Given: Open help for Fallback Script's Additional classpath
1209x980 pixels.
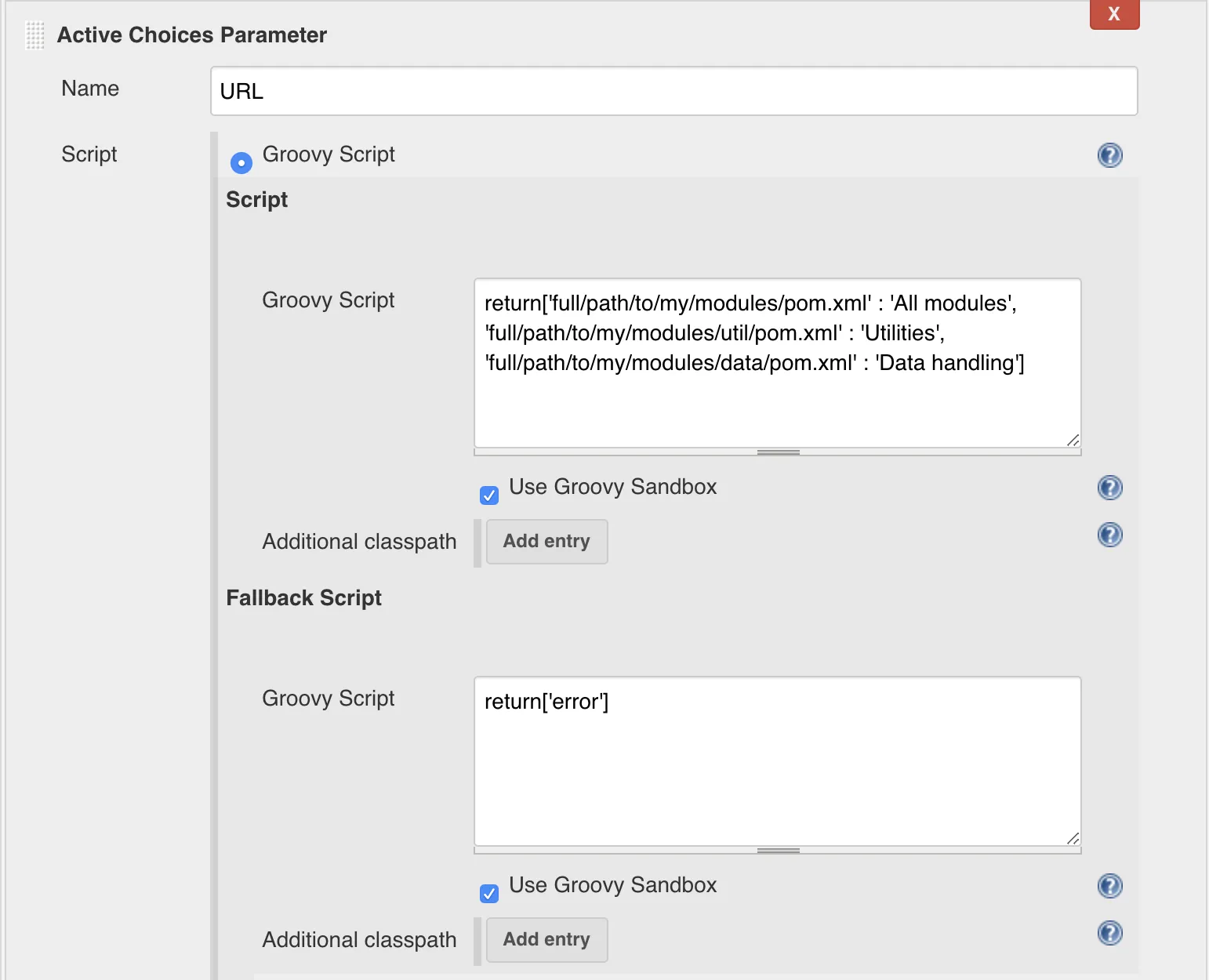Looking at the screenshot, I should (1109, 933).
